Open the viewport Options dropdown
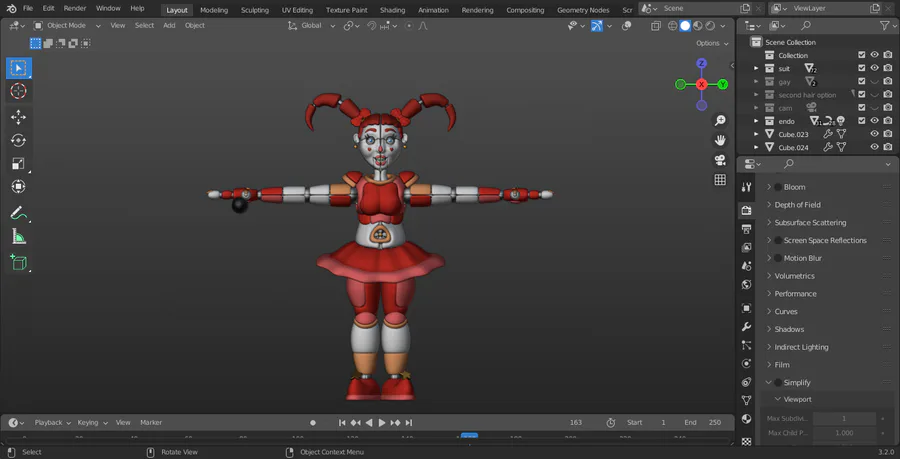 pos(712,43)
